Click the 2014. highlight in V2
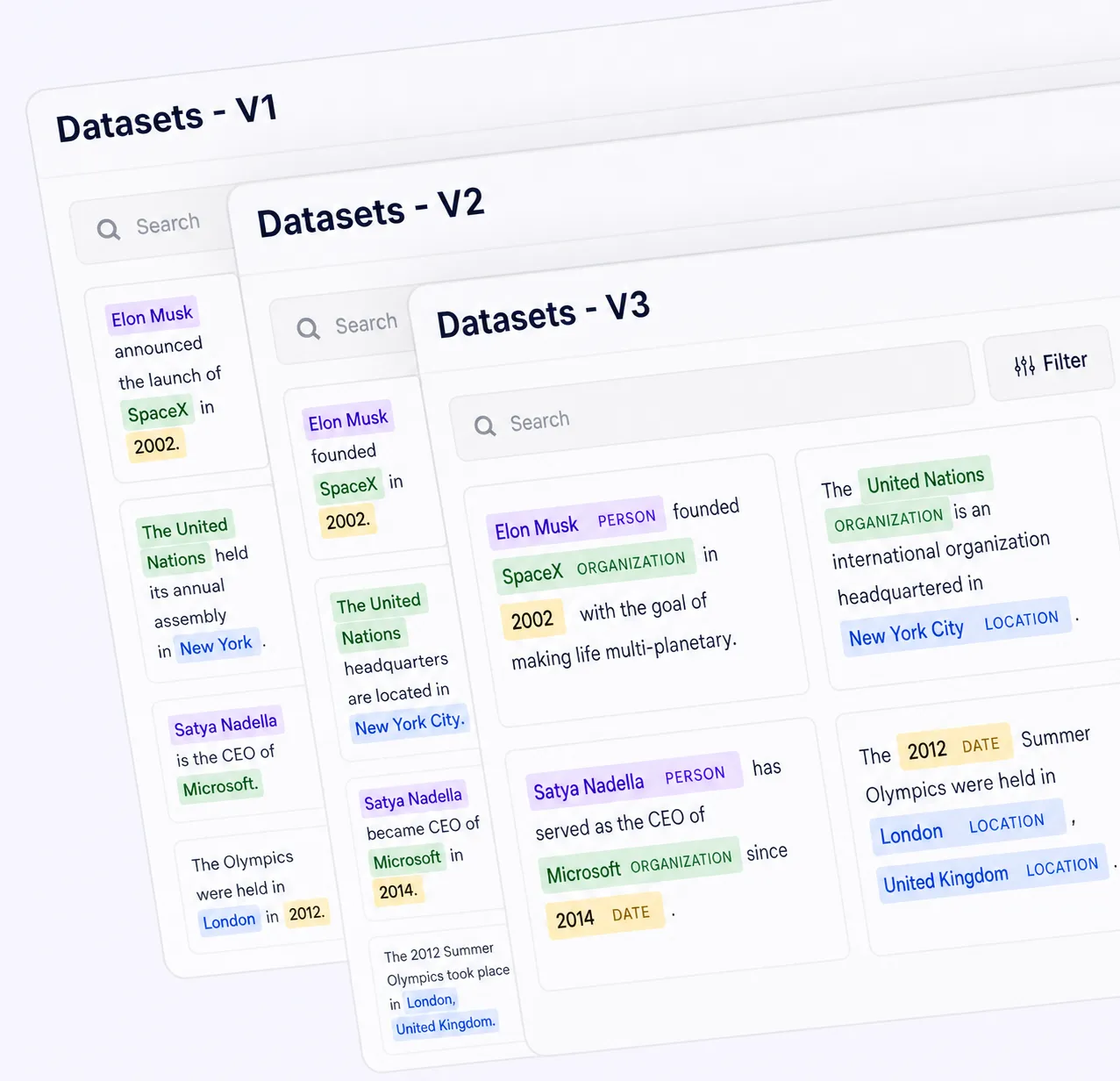Screen dimensions: 1120x1081 [398, 891]
